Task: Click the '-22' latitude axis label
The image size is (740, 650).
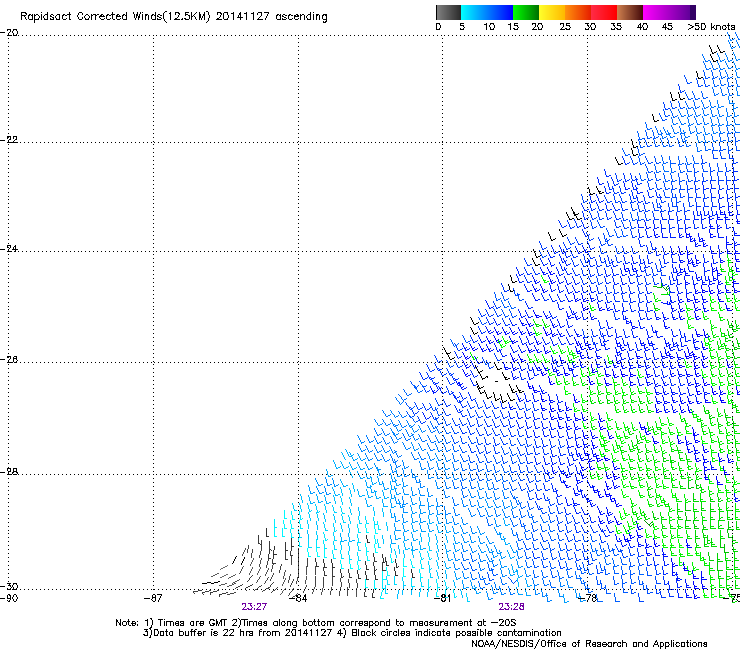Action: coord(9,140)
